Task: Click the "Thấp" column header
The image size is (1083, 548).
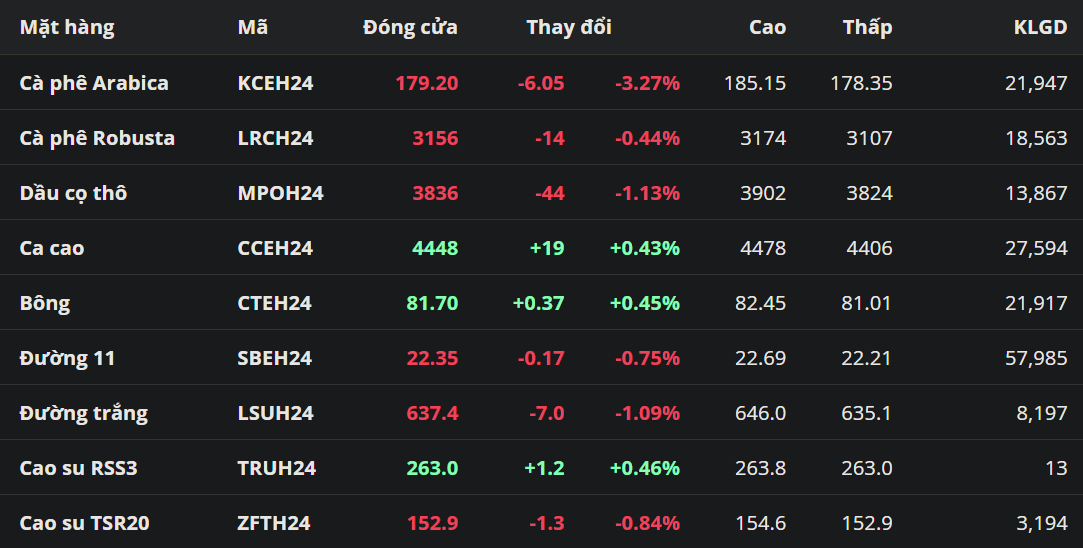Action: tap(867, 27)
